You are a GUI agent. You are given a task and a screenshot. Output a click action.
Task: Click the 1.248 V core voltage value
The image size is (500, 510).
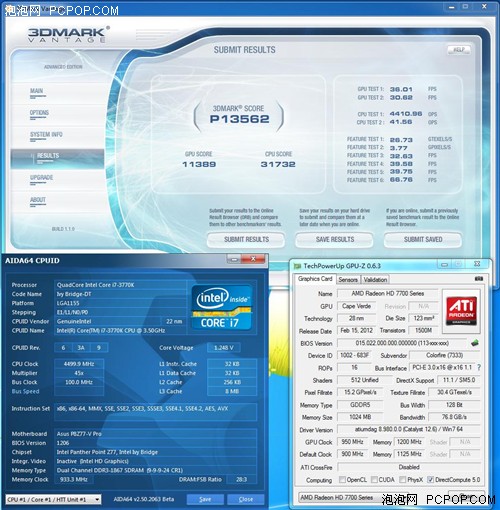point(224,348)
